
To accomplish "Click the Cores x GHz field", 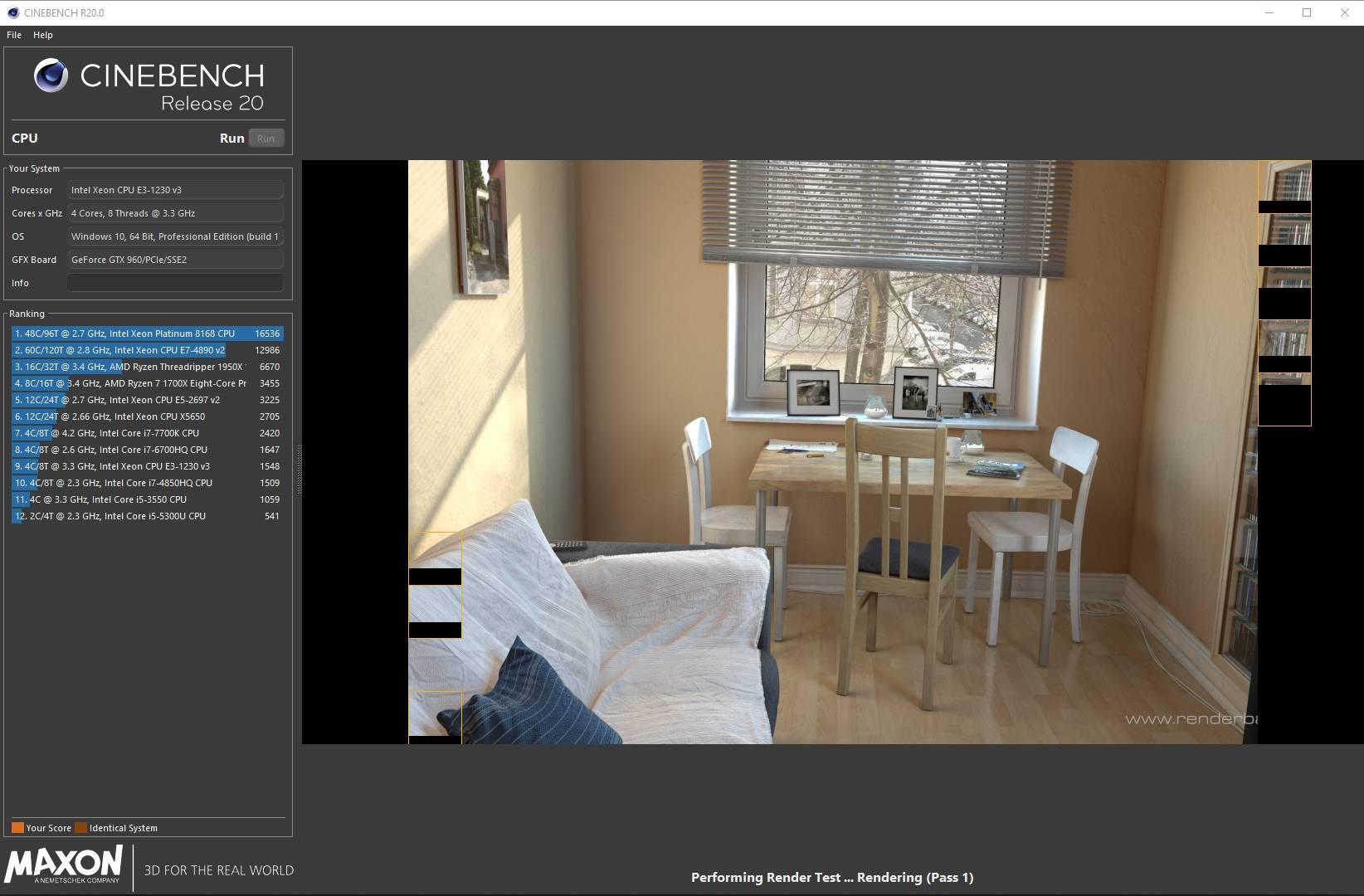I will [175, 213].
